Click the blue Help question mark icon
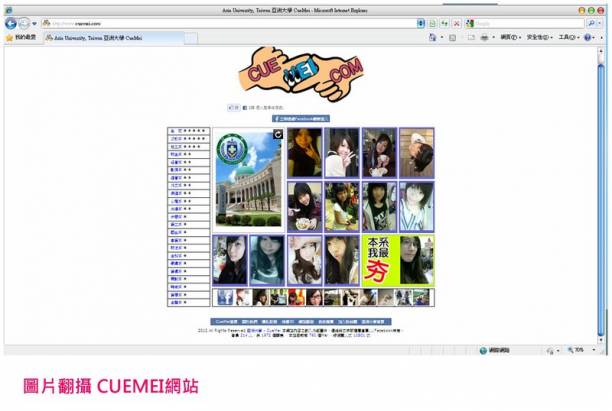This screenshot has width=612, height=411. (x=587, y=37)
